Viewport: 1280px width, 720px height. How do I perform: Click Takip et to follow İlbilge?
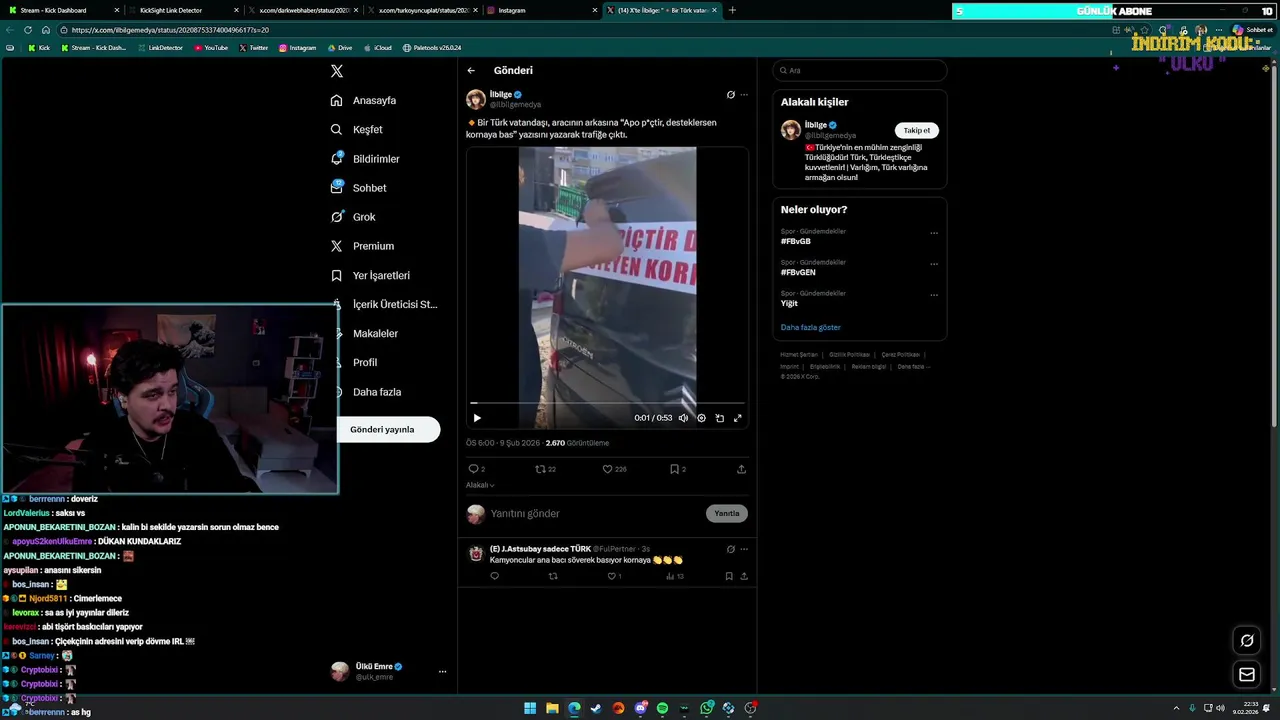pos(916,130)
